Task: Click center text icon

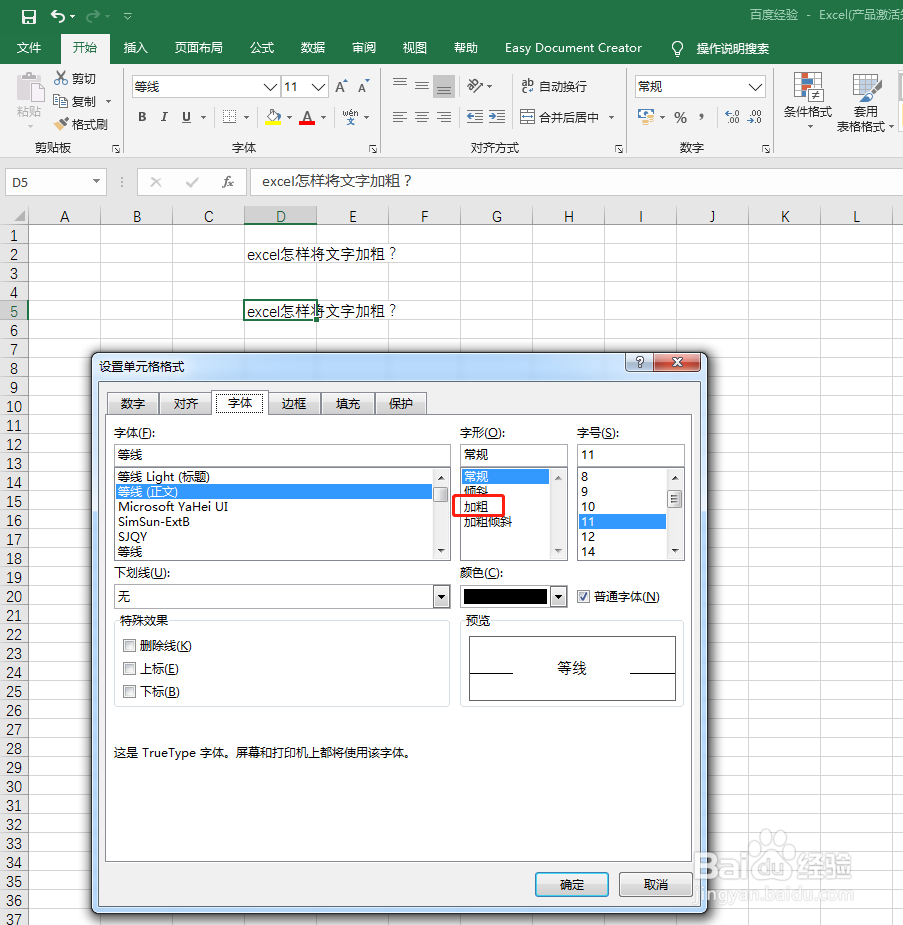Action: tap(422, 117)
